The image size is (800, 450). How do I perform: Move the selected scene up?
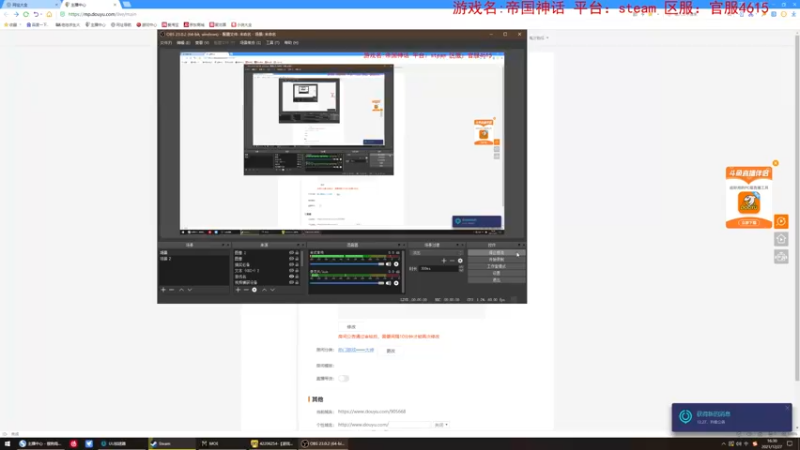click(x=181, y=290)
